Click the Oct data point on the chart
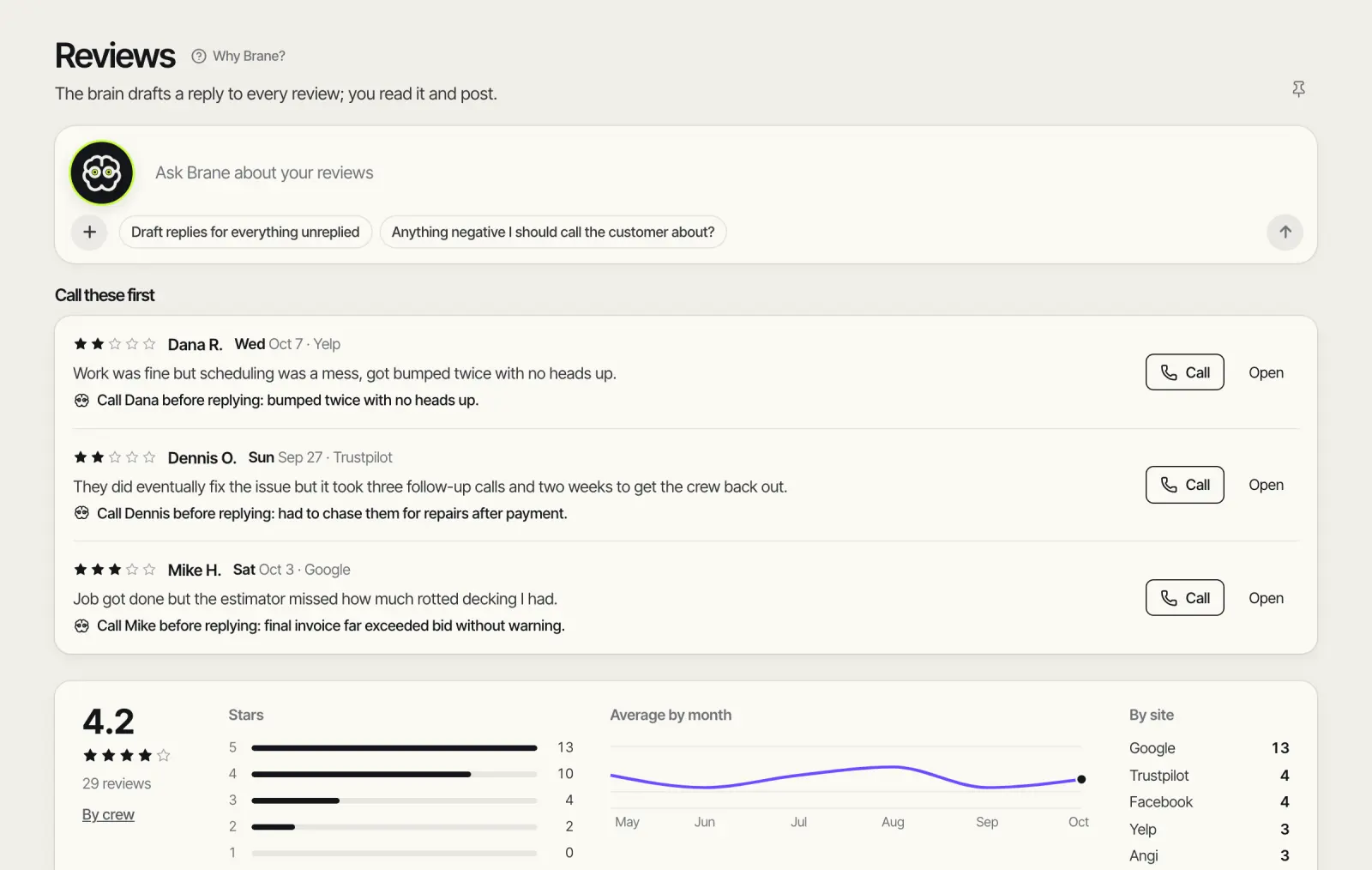Screen dimensions: 1372x870 coord(1081,779)
